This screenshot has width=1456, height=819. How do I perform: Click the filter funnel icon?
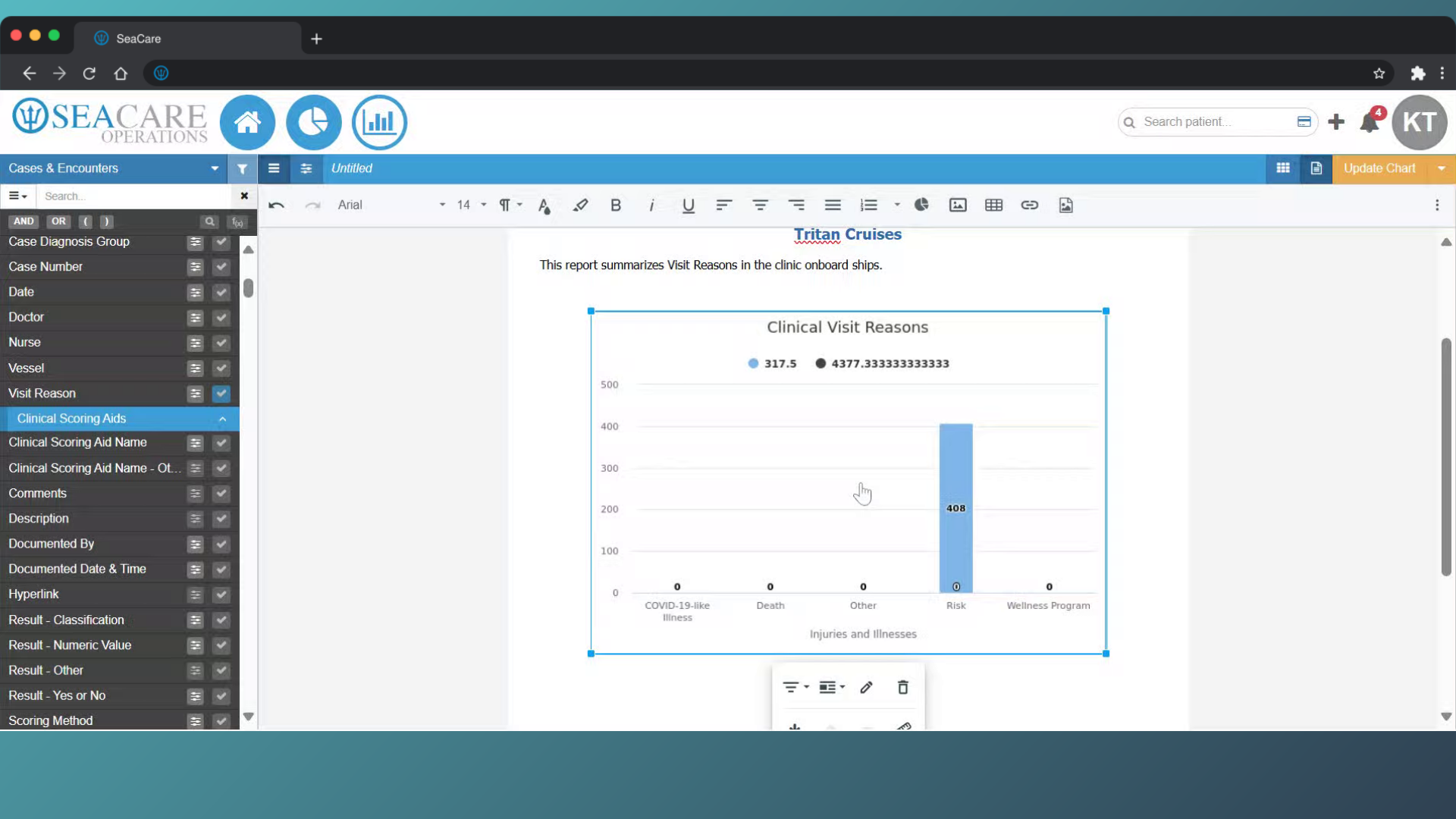tap(242, 168)
